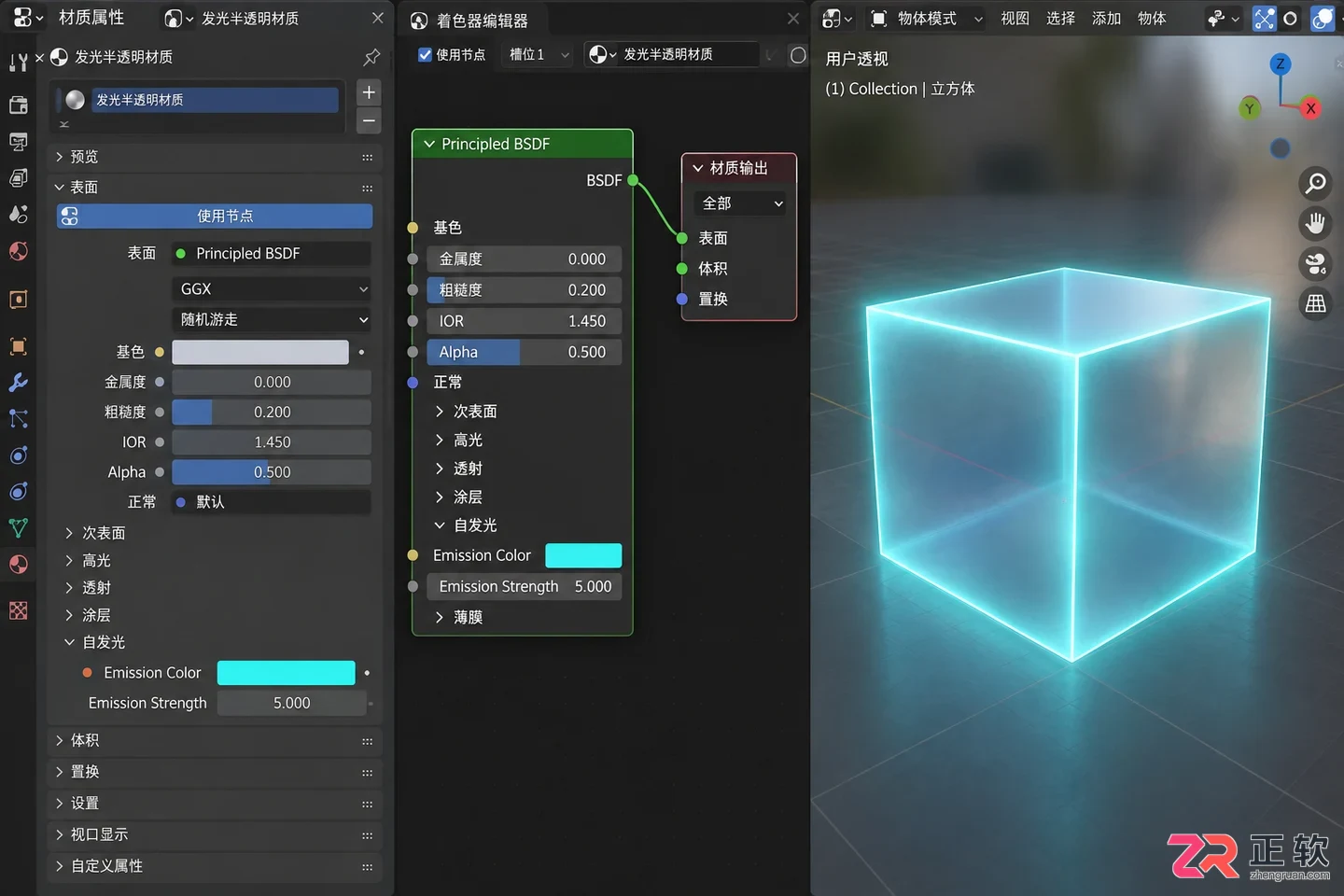
Task: Click the 粗糙度 slider in the BSDF node
Action: click(x=525, y=290)
